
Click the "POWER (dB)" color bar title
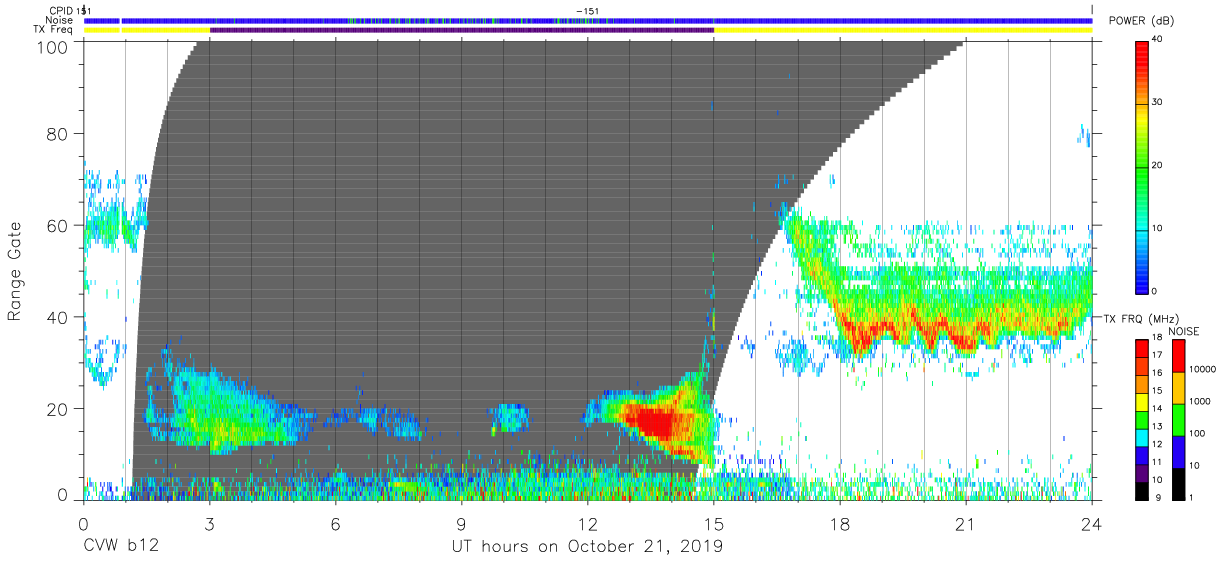(1140, 21)
